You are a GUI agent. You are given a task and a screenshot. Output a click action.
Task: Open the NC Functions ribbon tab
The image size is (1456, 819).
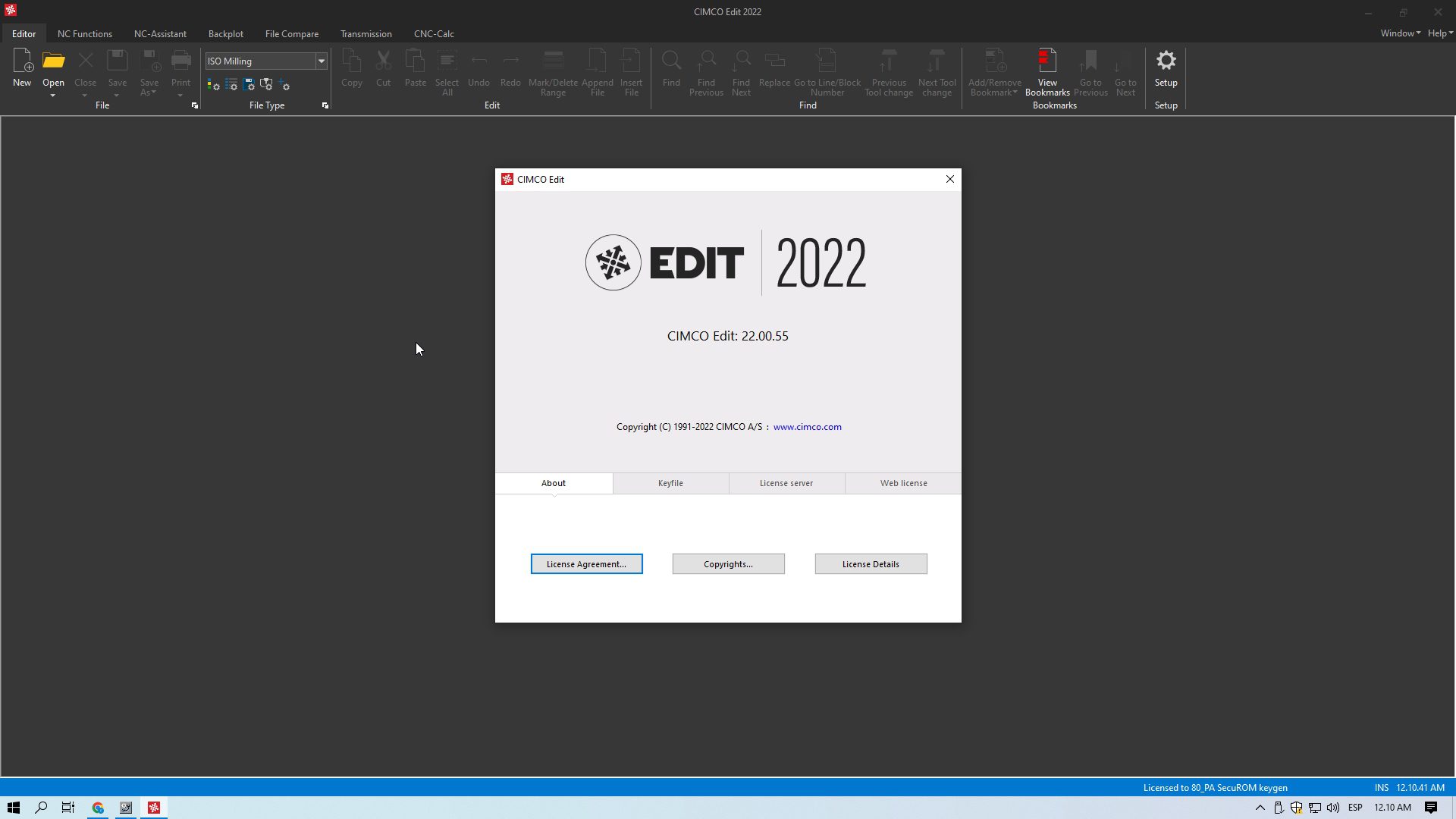[84, 33]
